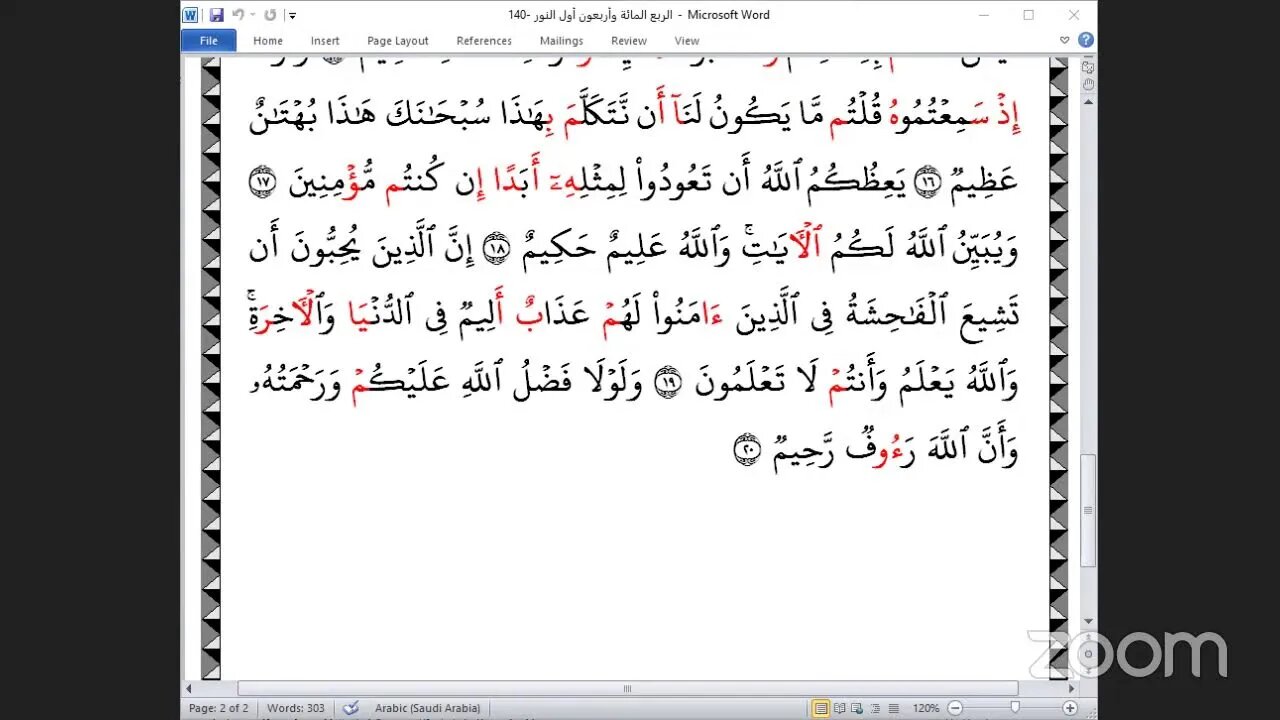Open Microsoft Word Help
Image resolution: width=1280 pixels, height=720 pixels.
click(x=1085, y=40)
